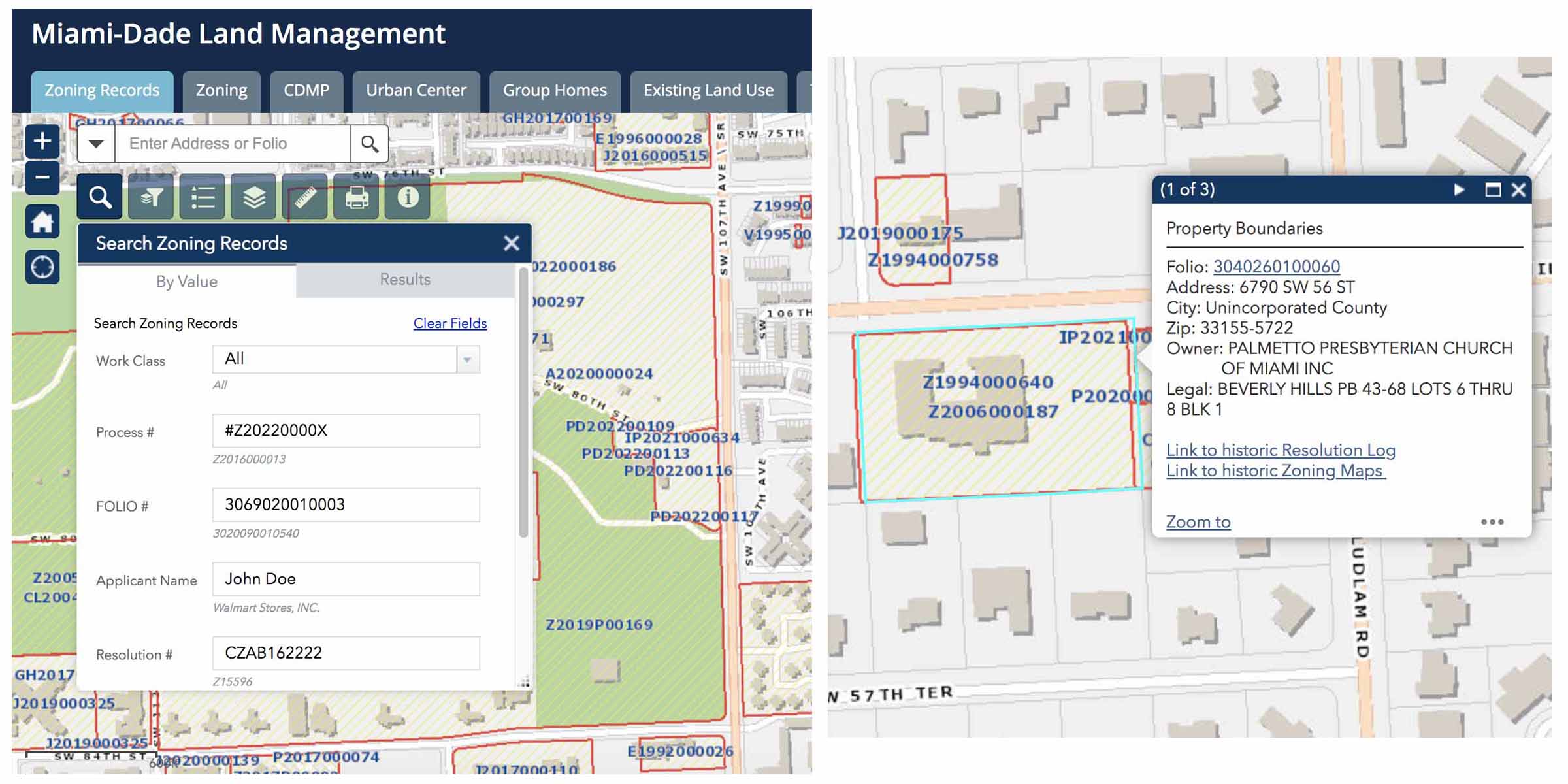Return map to home extent

(42, 222)
